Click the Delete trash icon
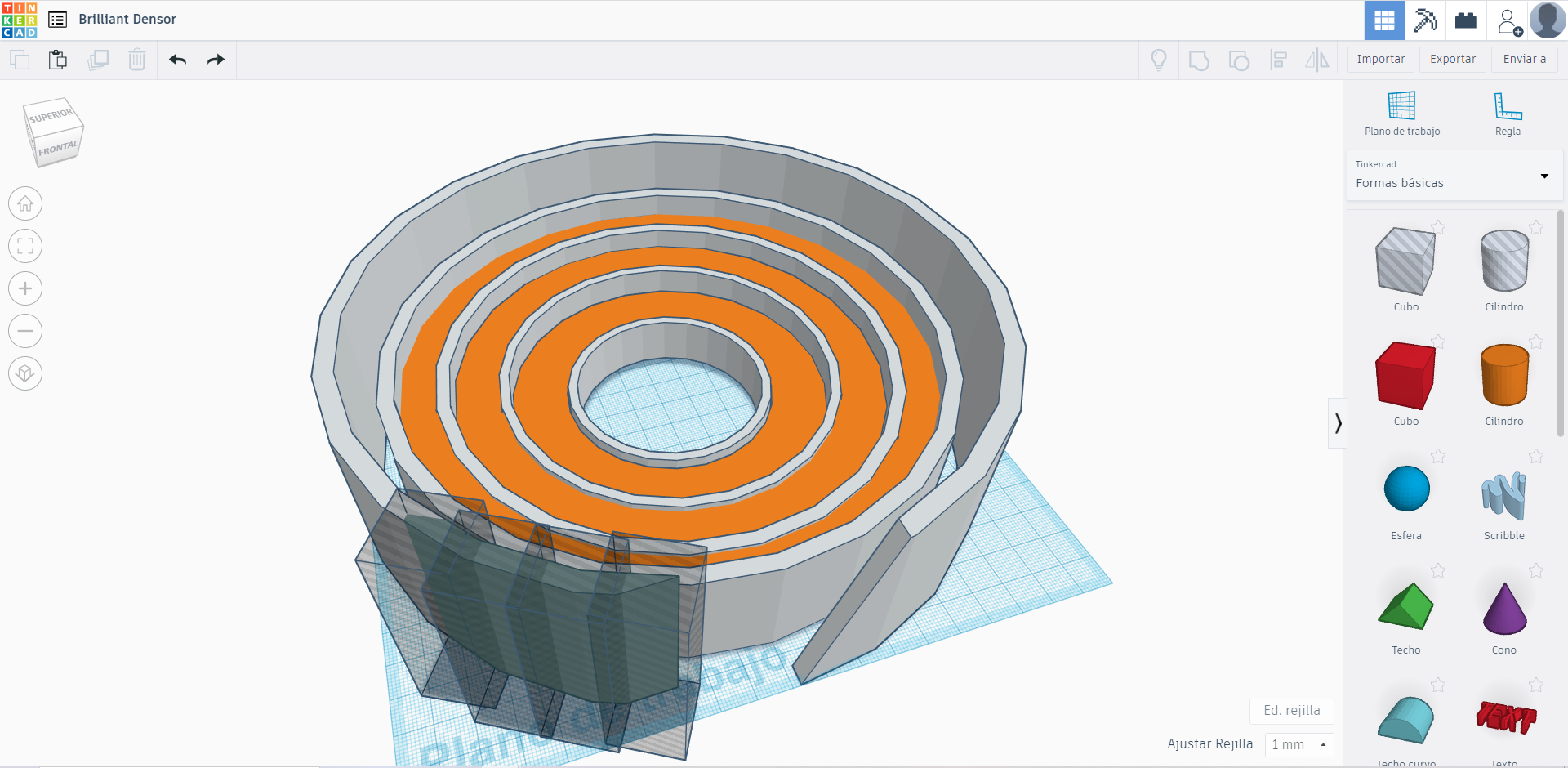This screenshot has height=768, width=1568. point(137,60)
